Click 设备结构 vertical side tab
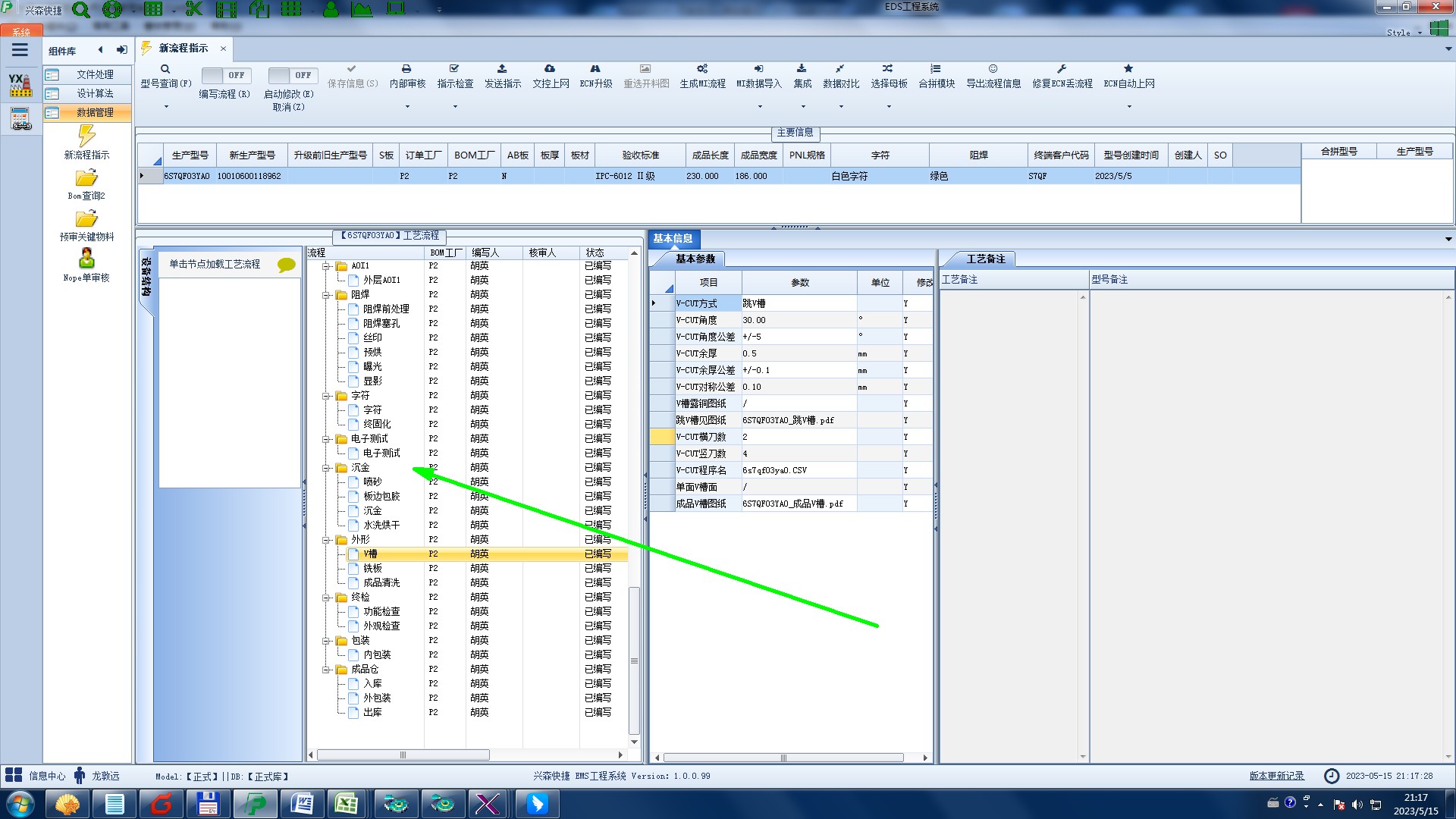 (x=146, y=277)
